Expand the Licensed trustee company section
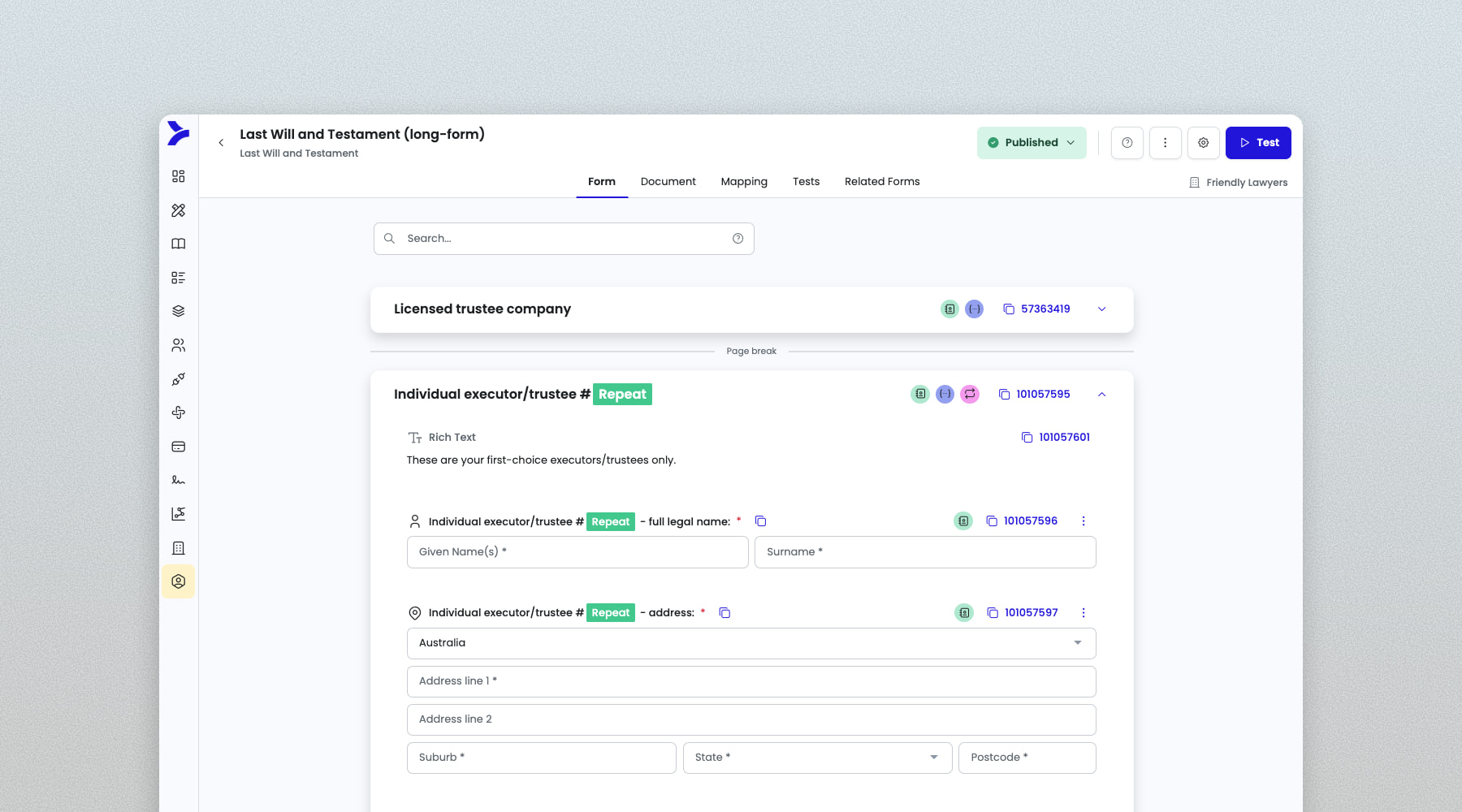Screen dimensions: 1462x812 click(1101, 309)
